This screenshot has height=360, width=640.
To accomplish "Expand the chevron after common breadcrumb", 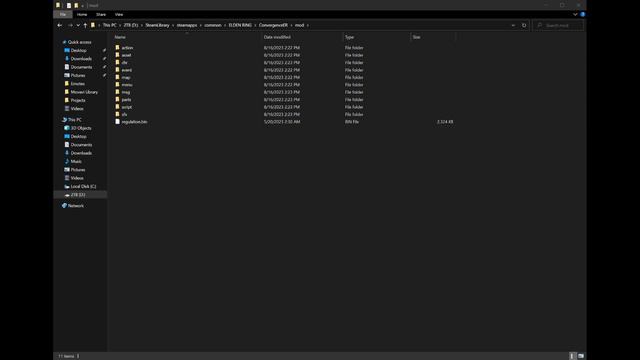I will (225, 25).
